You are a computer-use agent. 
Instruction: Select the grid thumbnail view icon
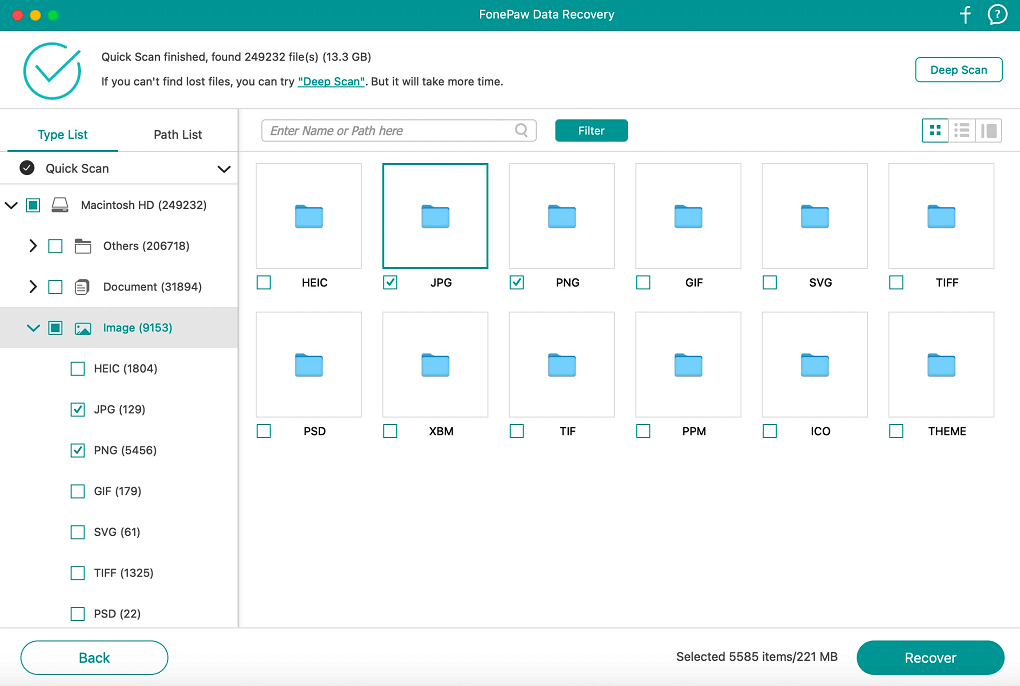935,130
